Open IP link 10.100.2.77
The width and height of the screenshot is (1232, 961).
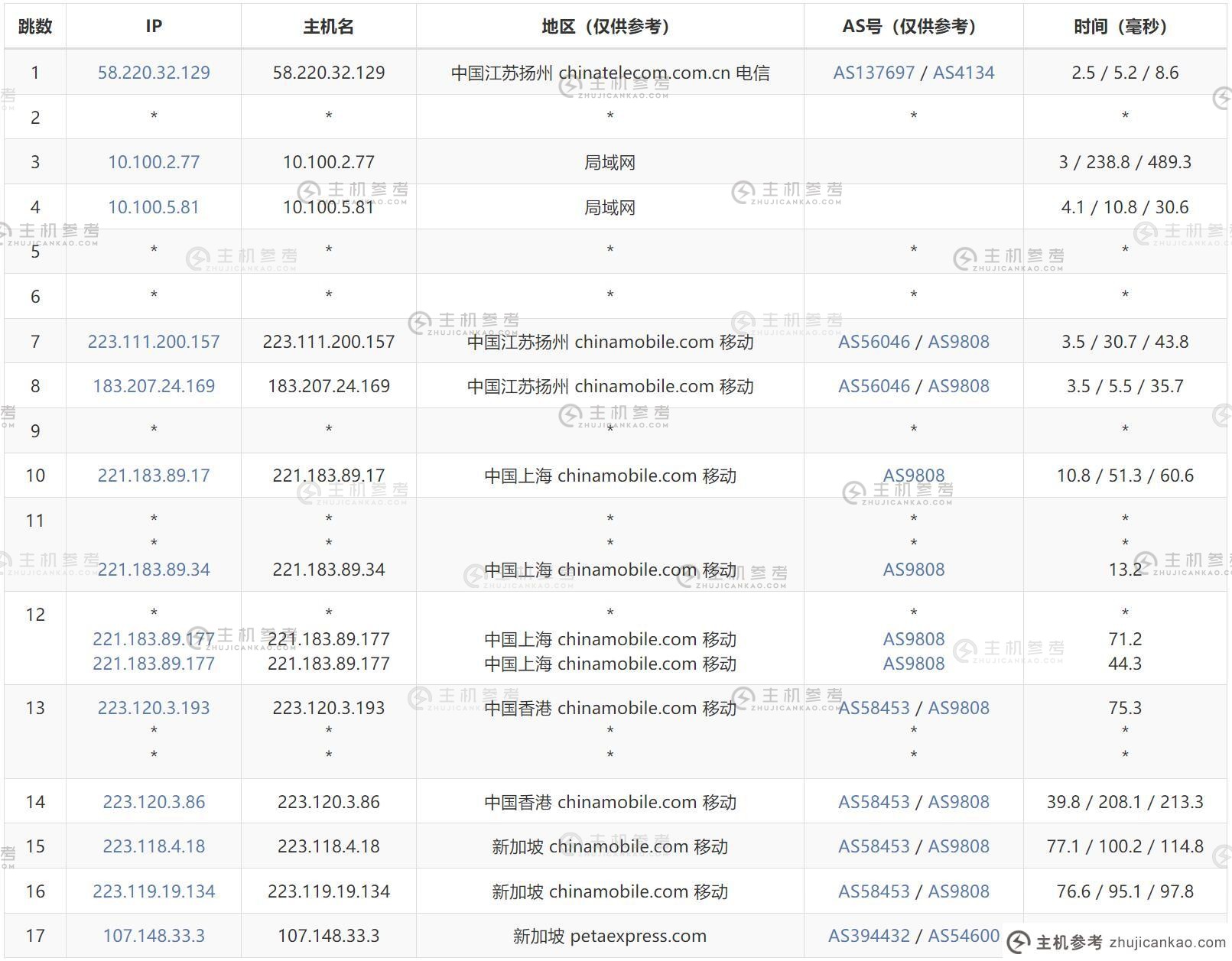[x=154, y=162]
